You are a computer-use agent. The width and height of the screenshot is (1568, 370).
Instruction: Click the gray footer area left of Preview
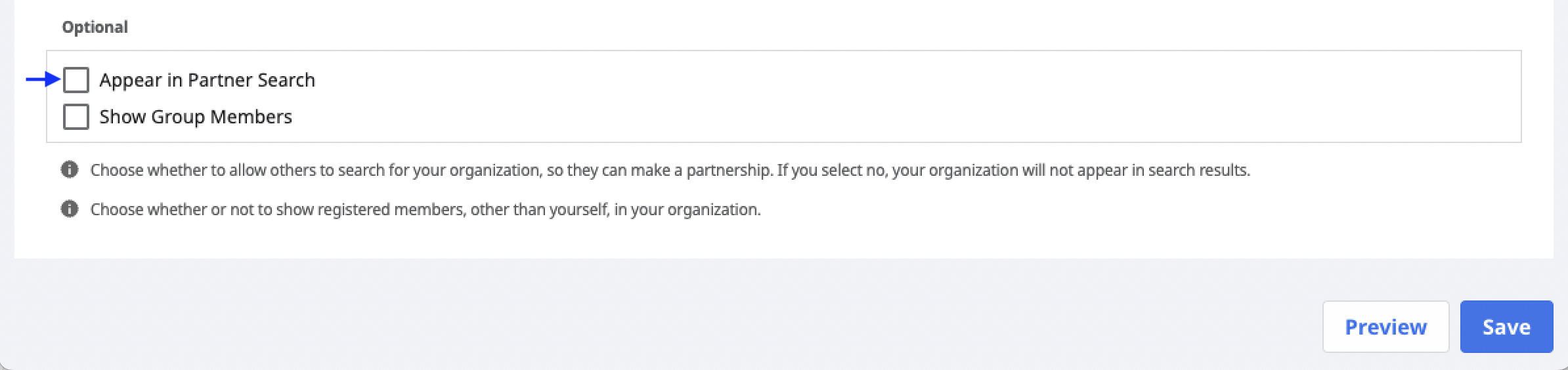657,315
